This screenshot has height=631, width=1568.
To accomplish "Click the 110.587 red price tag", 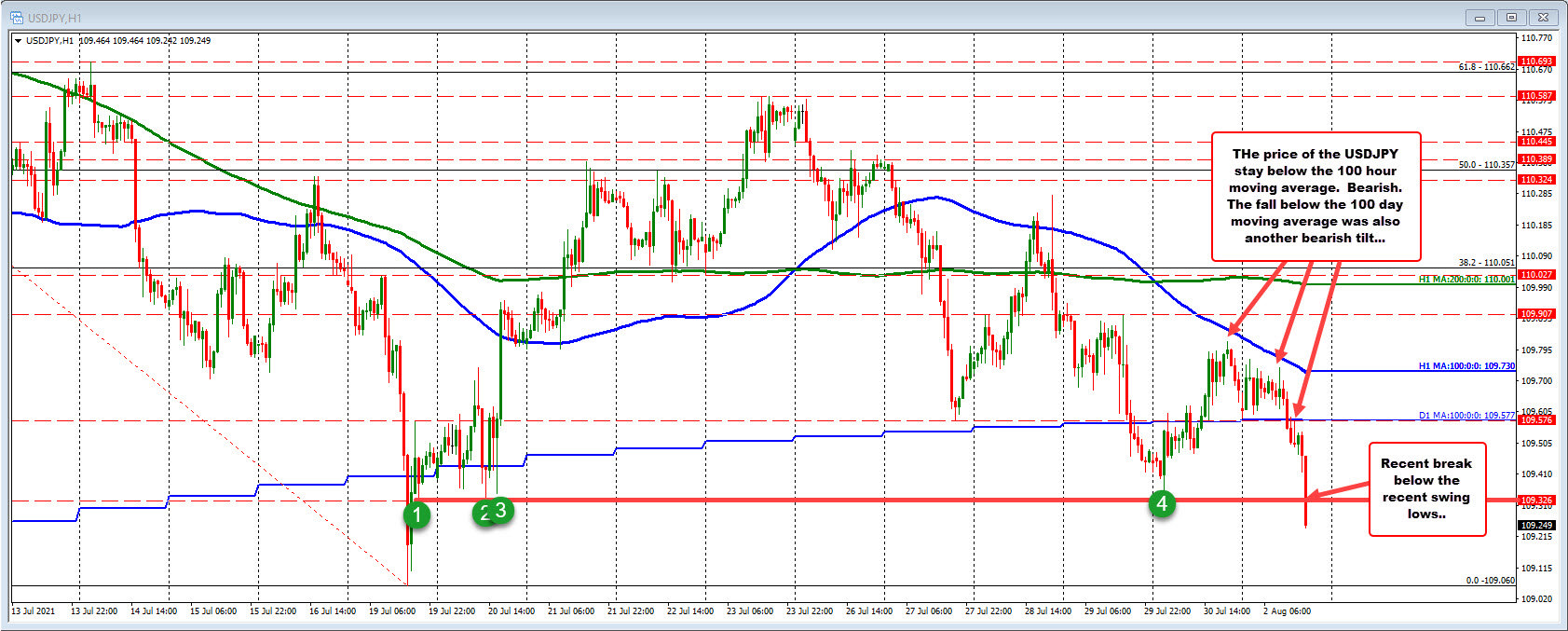I will (1536, 95).
